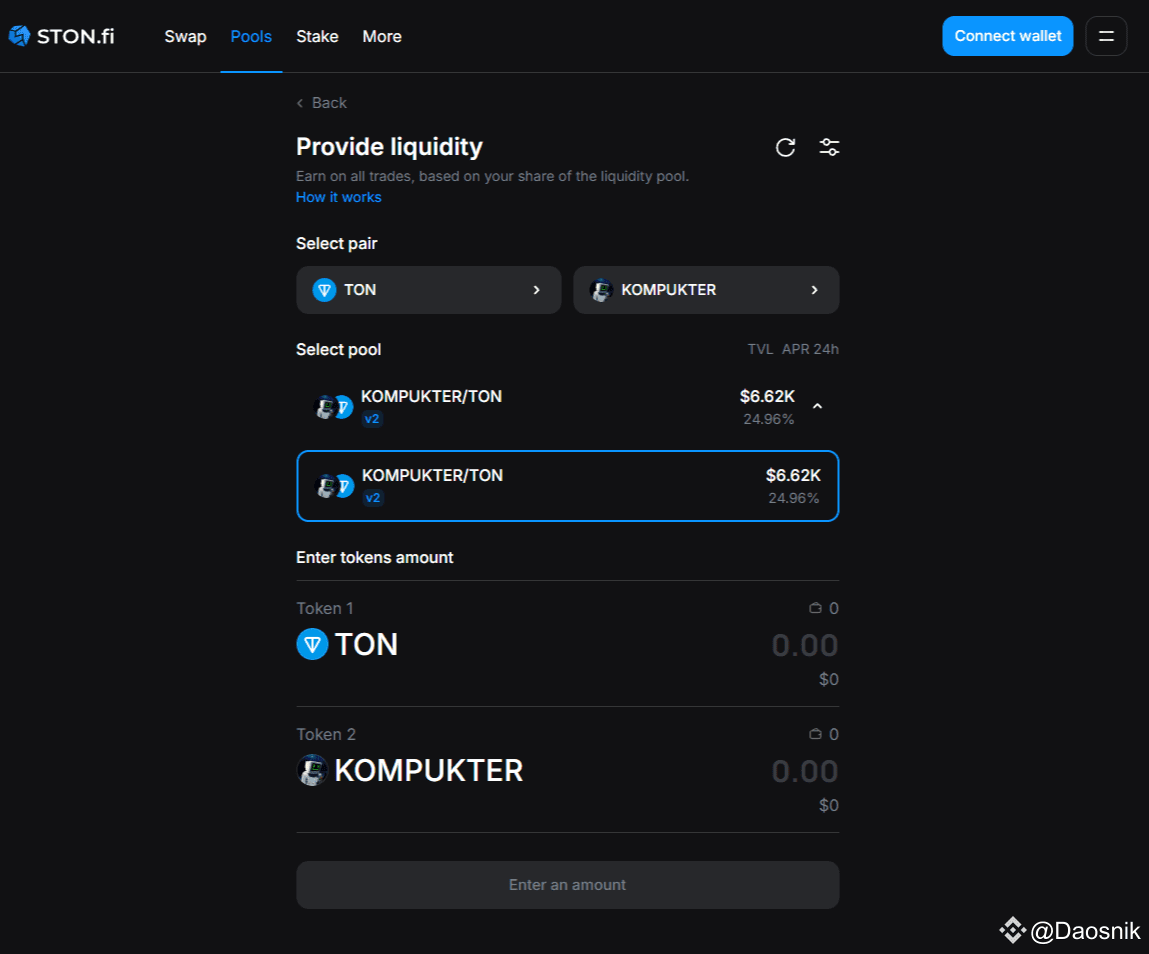The height and width of the screenshot is (954, 1149).
Task: Click the STON.fi logo
Action: pyautogui.click(x=62, y=36)
